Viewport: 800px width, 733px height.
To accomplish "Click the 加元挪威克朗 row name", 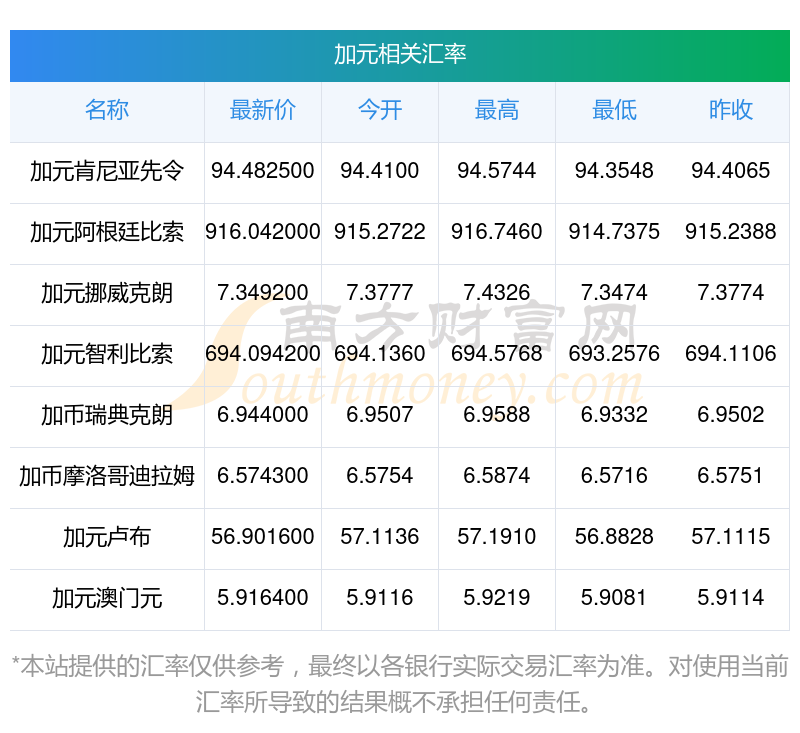I will (107, 293).
